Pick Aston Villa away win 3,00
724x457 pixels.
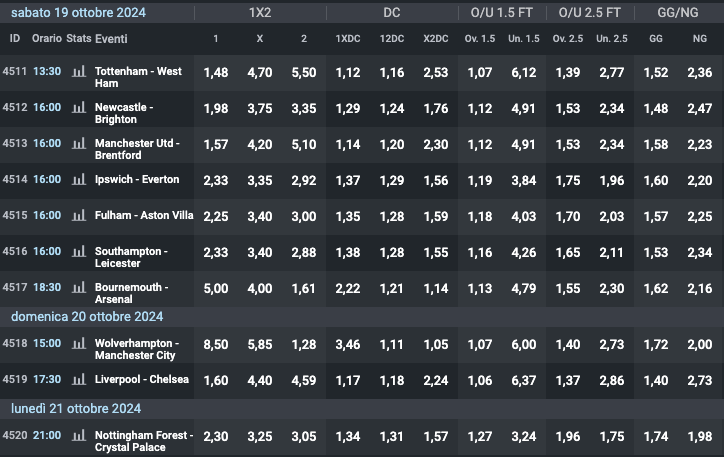pyautogui.click(x=303, y=216)
